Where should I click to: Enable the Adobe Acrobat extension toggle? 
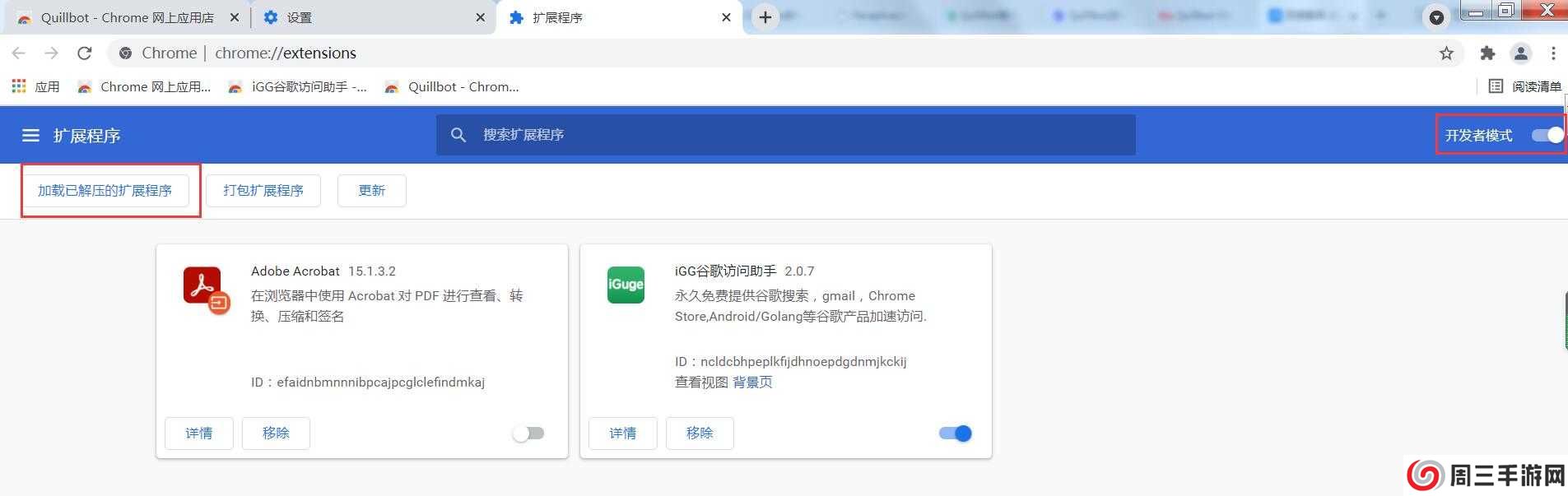tap(528, 433)
